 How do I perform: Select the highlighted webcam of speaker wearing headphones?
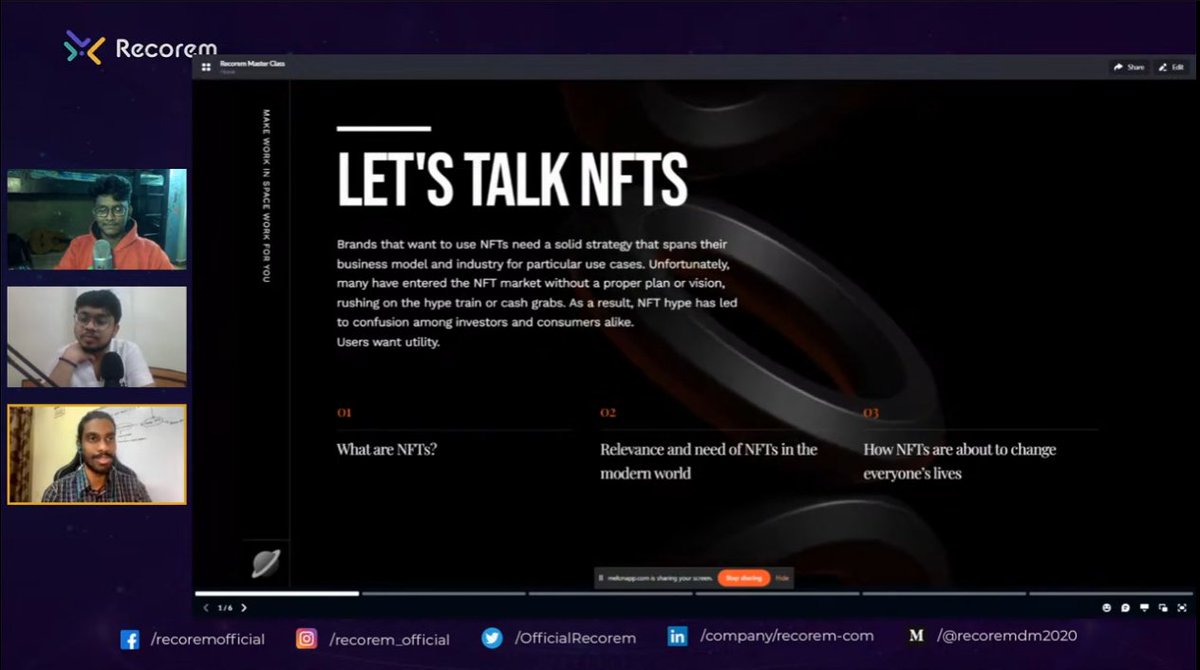(x=97, y=454)
